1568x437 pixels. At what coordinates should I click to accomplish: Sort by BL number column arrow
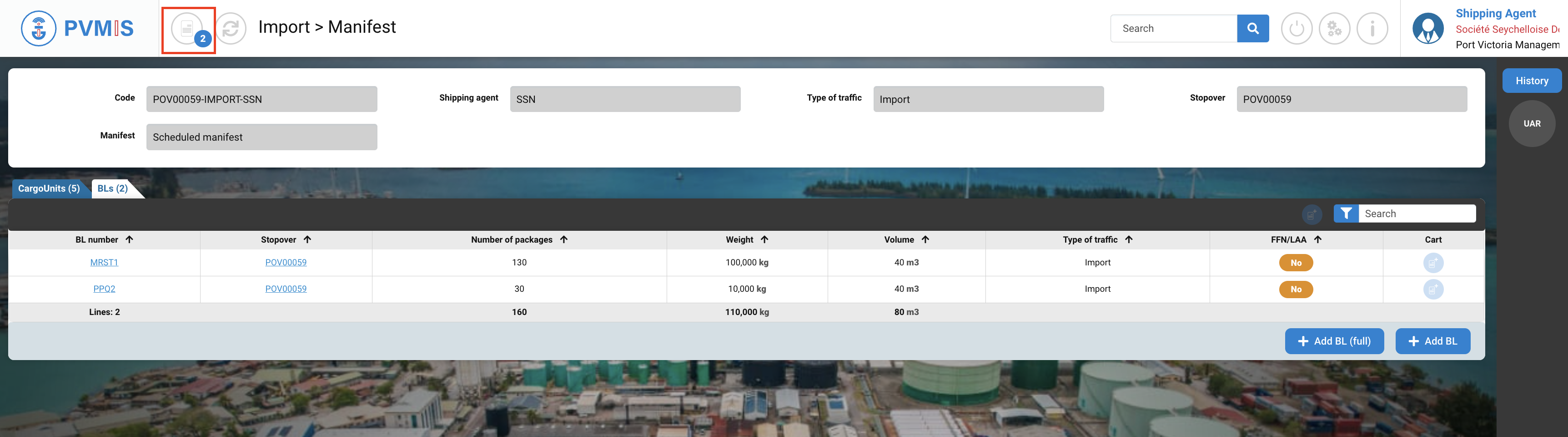[x=130, y=239]
